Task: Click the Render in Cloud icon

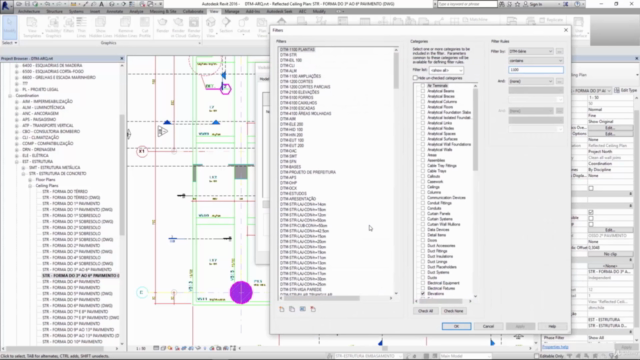Action: pos(178,27)
